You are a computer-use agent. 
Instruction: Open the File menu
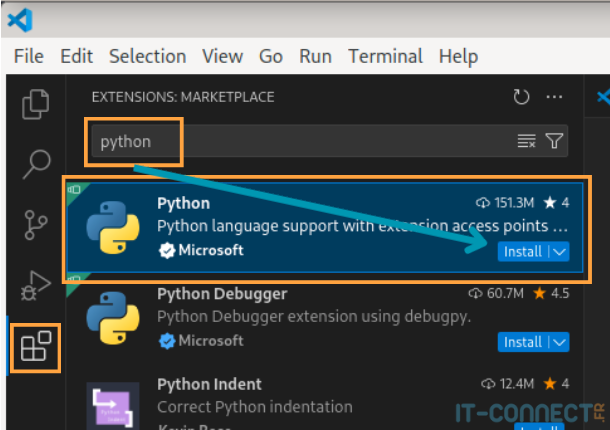click(29, 56)
